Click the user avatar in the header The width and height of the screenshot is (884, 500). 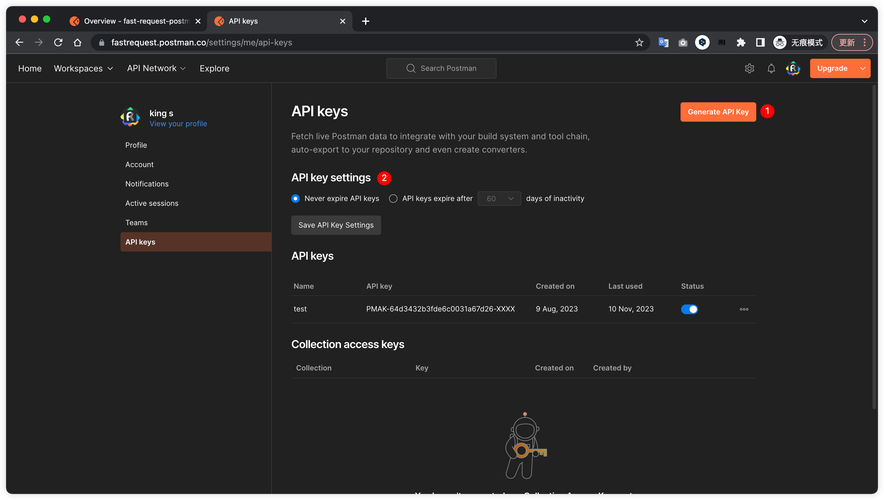click(793, 69)
